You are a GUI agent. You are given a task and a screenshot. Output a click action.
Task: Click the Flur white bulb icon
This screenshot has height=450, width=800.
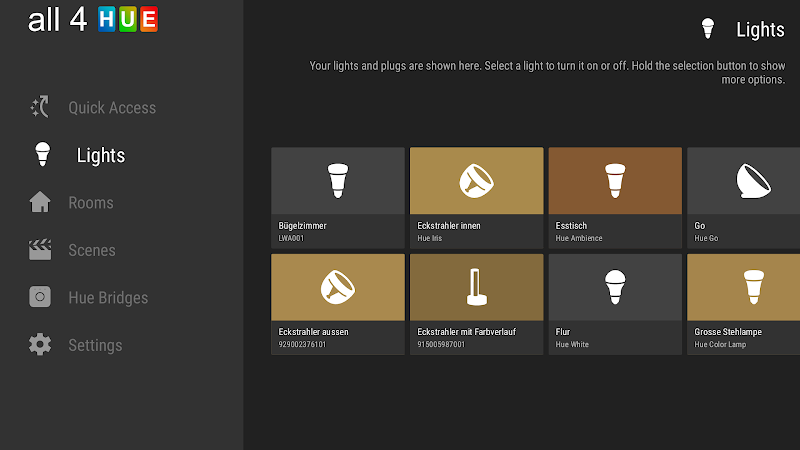click(615, 287)
